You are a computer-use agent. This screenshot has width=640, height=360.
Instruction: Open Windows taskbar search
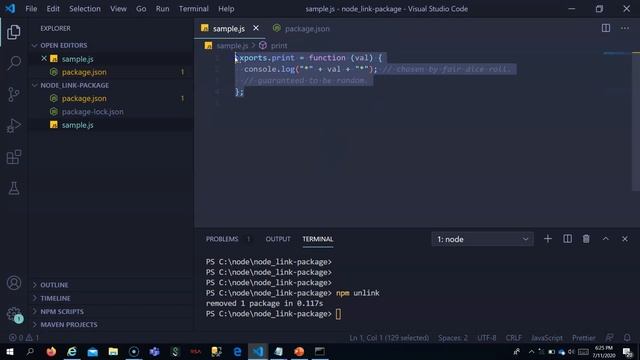click(x=30, y=351)
